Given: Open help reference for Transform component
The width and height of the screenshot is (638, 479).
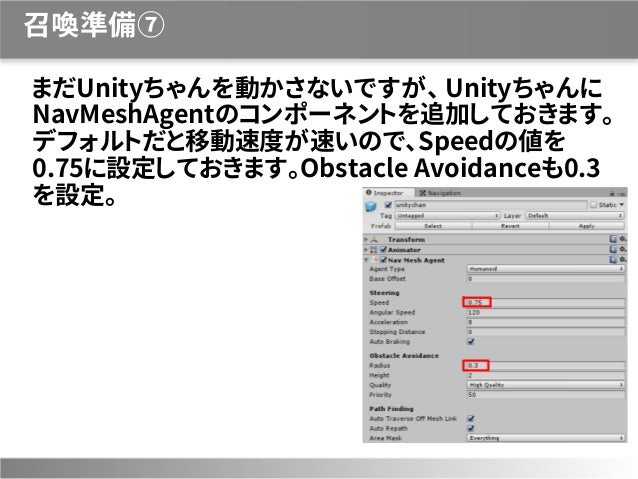Looking at the screenshot, I should (613, 239).
